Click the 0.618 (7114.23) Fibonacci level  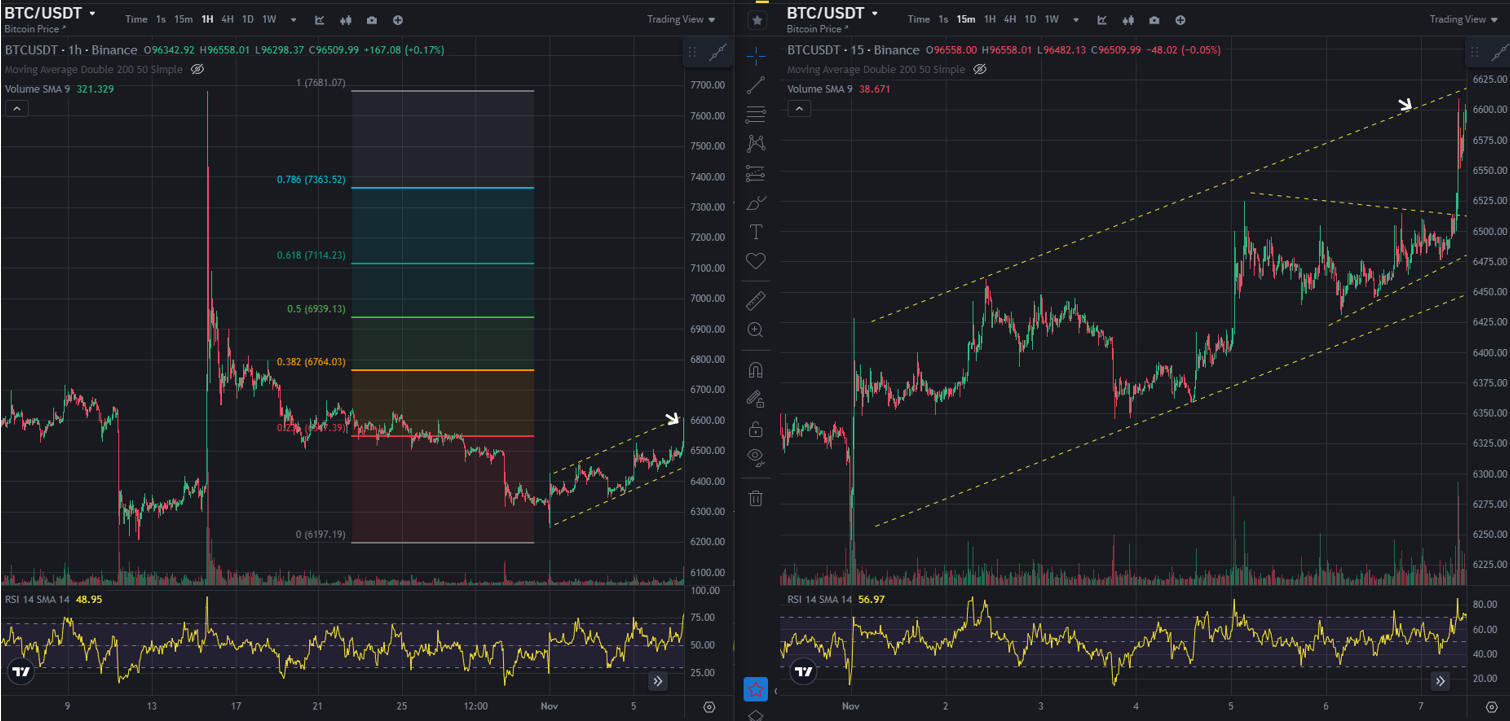pos(311,255)
